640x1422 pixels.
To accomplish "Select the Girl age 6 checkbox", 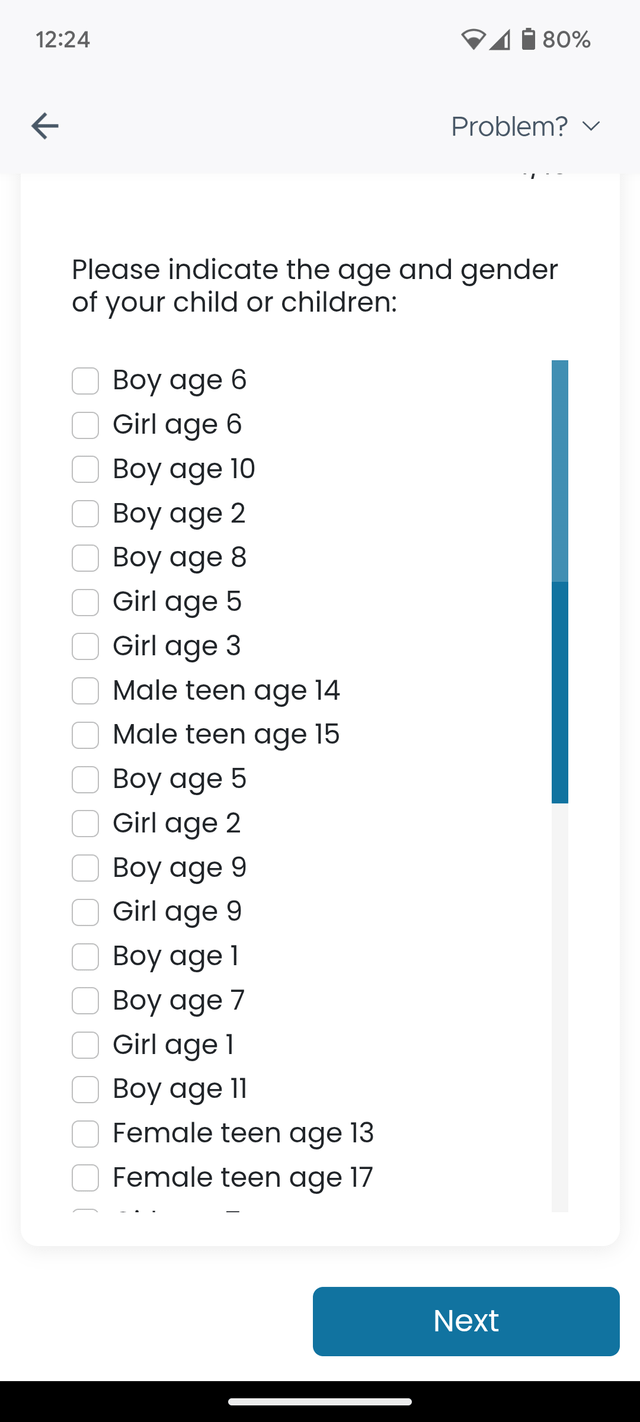I will 85,424.
